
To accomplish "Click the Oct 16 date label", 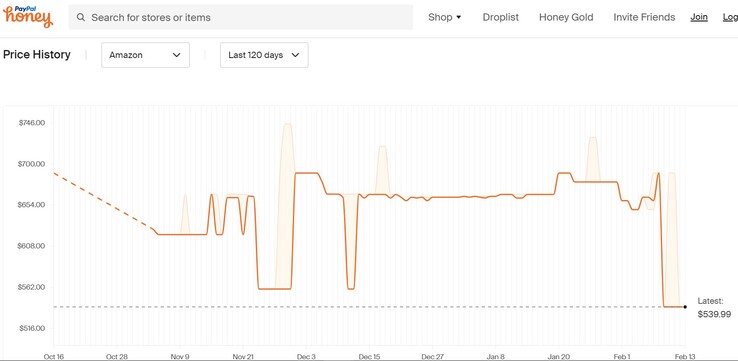I will (53, 357).
